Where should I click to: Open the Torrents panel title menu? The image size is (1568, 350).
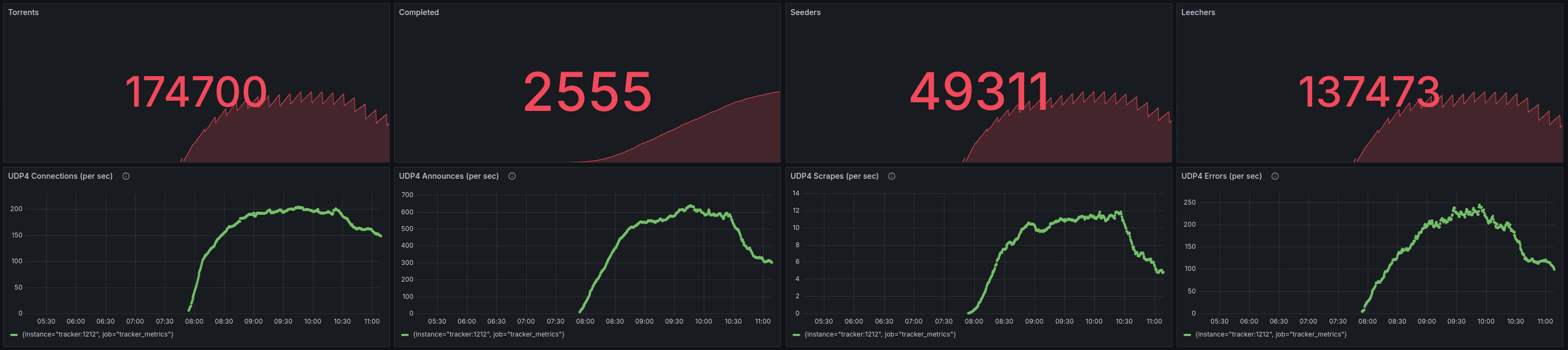(23, 12)
